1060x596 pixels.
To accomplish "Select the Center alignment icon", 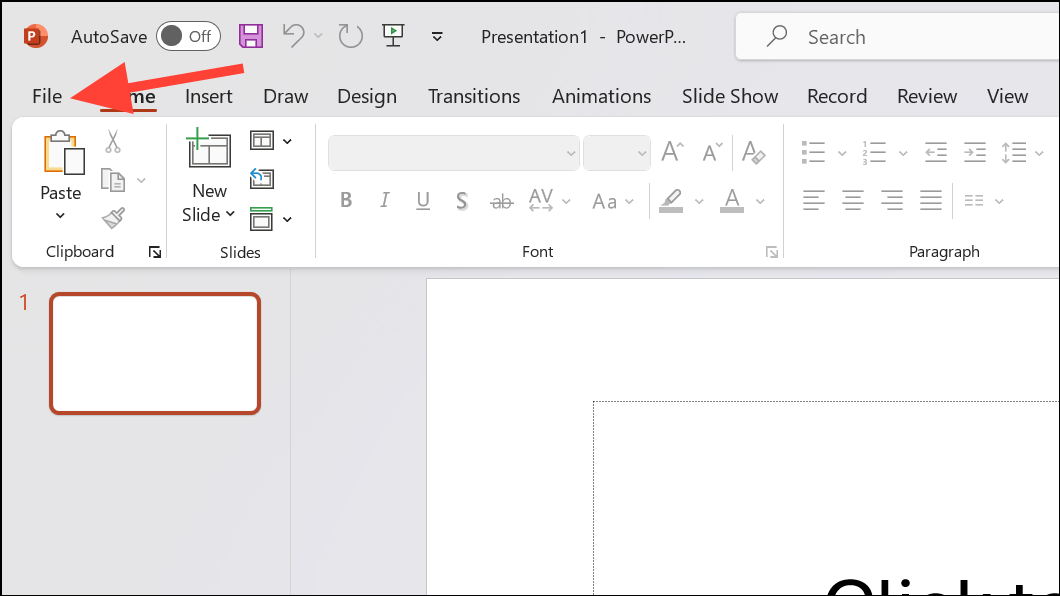I will click(852, 200).
